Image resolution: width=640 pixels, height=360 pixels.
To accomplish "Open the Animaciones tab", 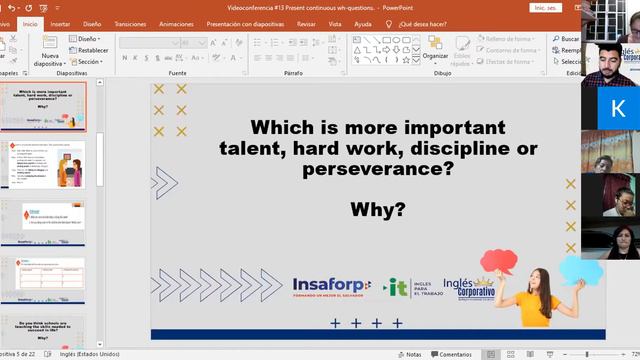I will [176, 24].
